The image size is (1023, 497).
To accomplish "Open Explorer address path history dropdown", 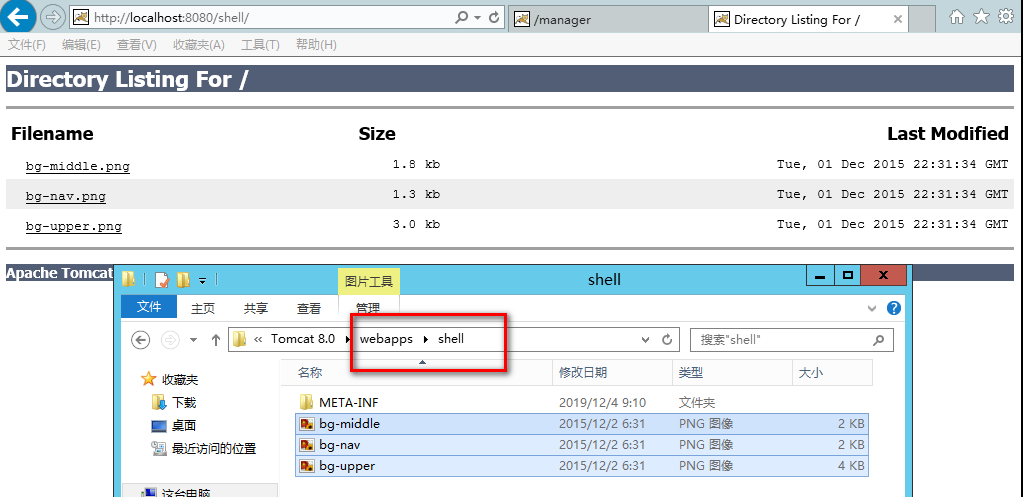I will coord(646,340).
